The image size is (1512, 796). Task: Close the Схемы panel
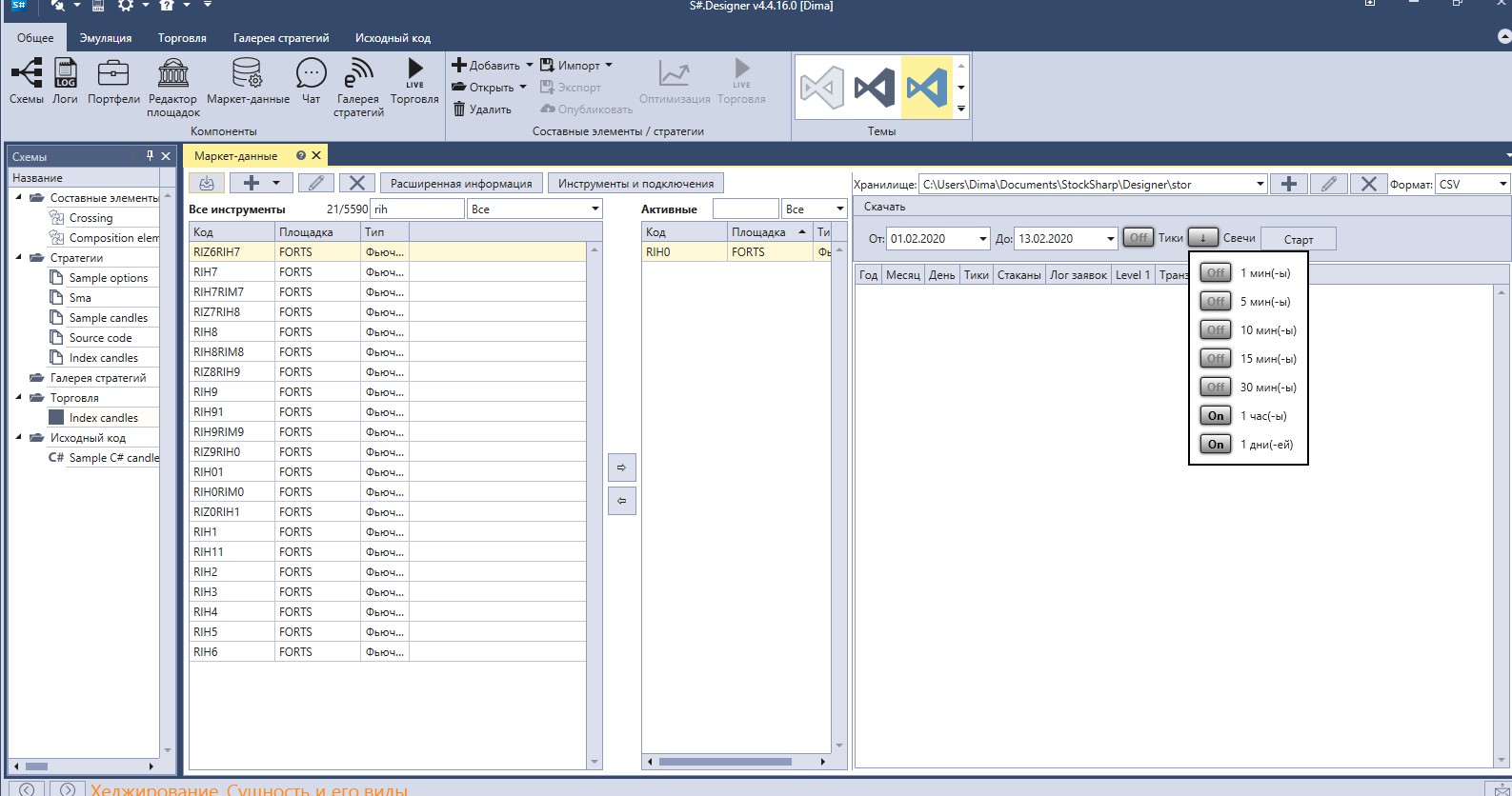coord(166,155)
